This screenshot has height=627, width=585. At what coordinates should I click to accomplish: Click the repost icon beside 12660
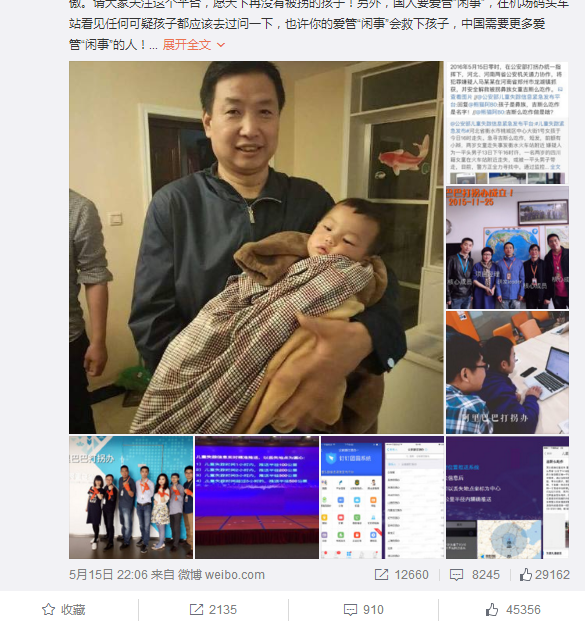[x=381, y=575]
